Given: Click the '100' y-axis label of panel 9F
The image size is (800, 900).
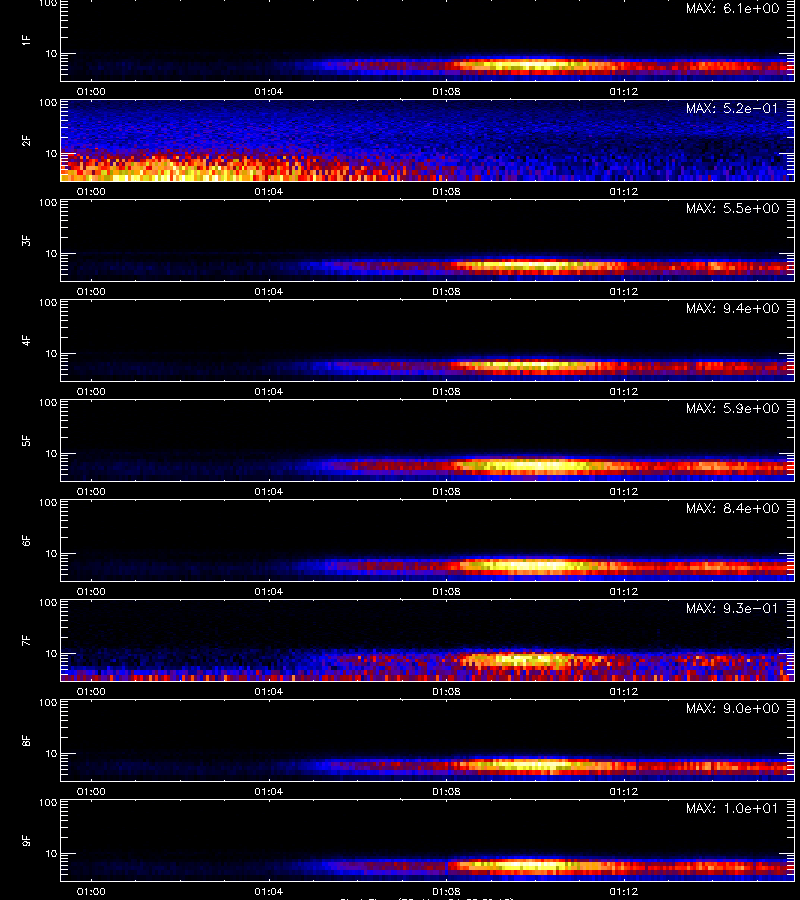Looking at the screenshot, I should [48, 802].
